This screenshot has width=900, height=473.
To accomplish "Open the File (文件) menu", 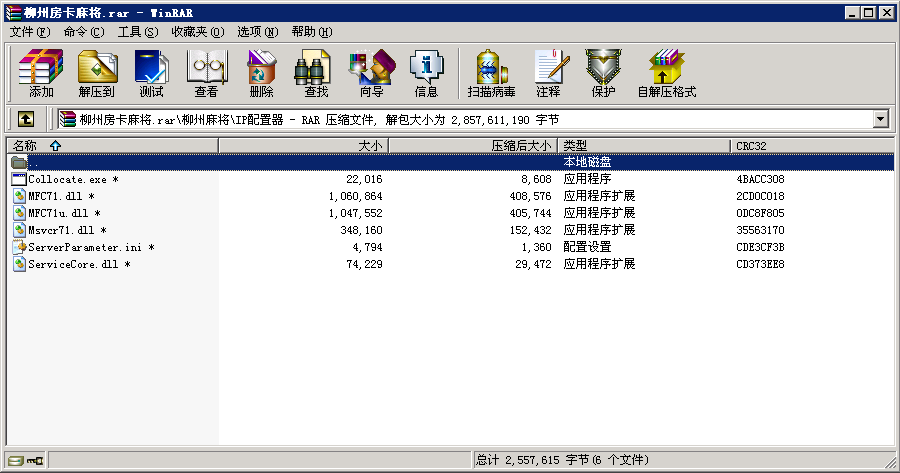I will point(29,32).
